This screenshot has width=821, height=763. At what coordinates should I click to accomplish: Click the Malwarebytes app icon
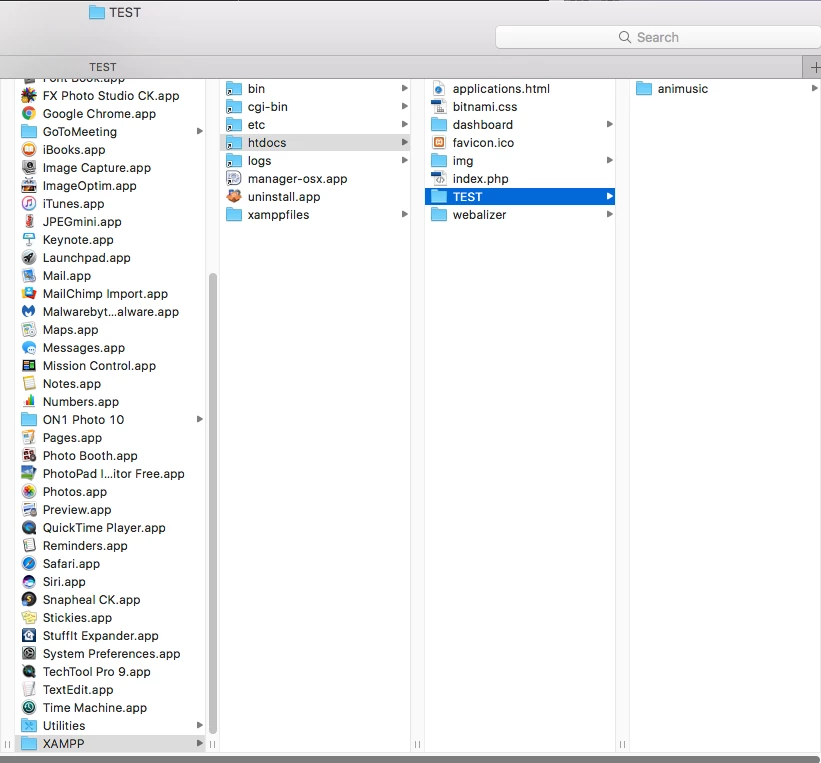(29, 312)
